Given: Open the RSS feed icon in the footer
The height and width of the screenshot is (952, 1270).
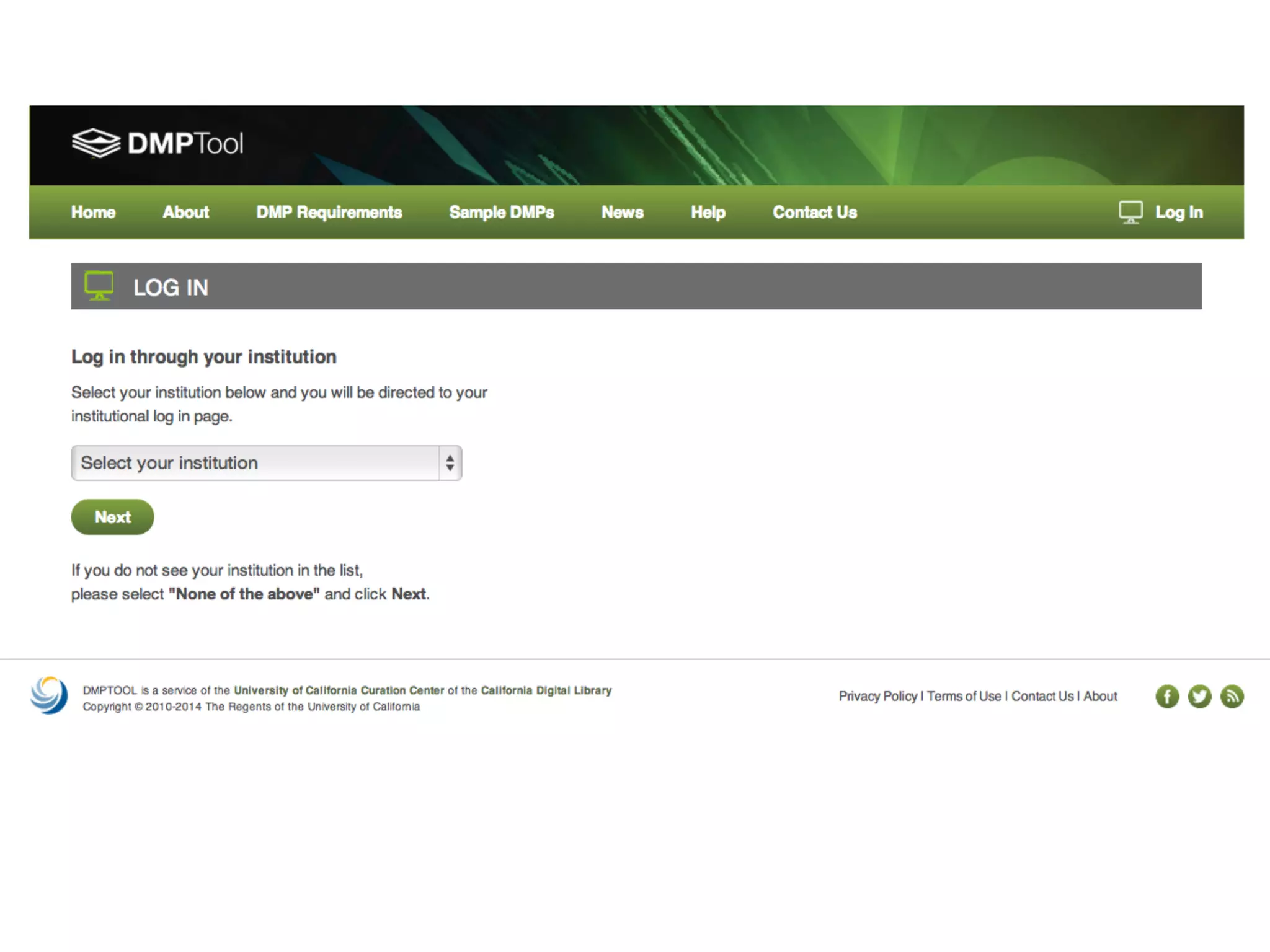Looking at the screenshot, I should [x=1232, y=696].
